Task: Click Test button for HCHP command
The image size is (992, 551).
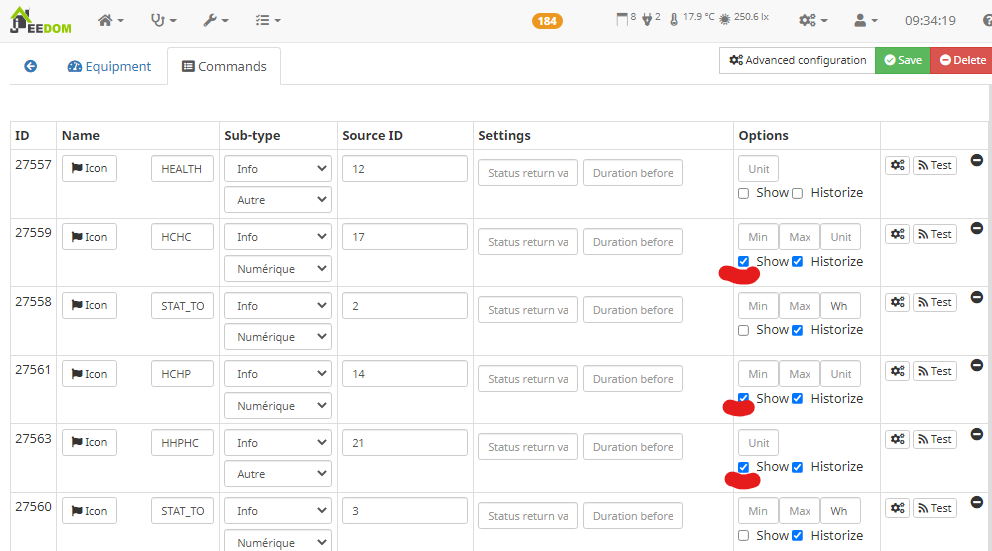Action: (934, 371)
